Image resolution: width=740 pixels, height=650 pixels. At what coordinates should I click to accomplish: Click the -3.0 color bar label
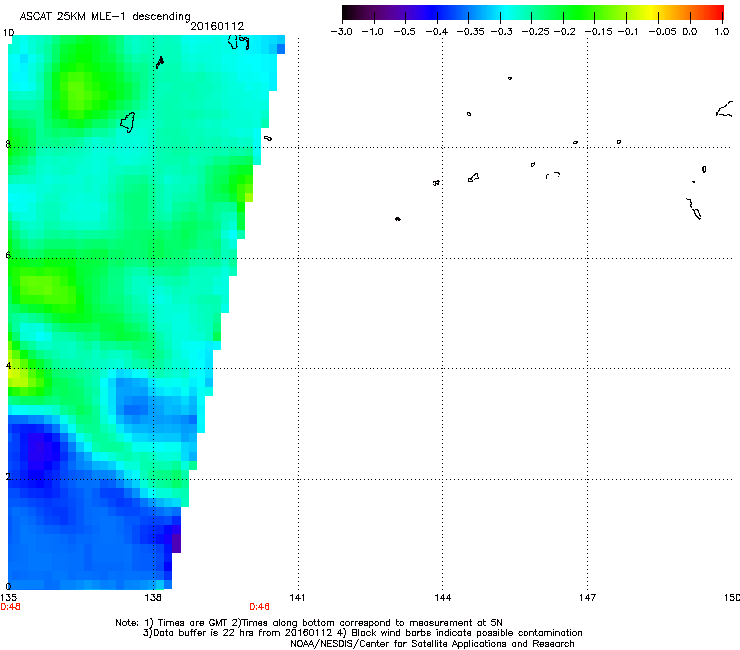pyautogui.click(x=342, y=32)
